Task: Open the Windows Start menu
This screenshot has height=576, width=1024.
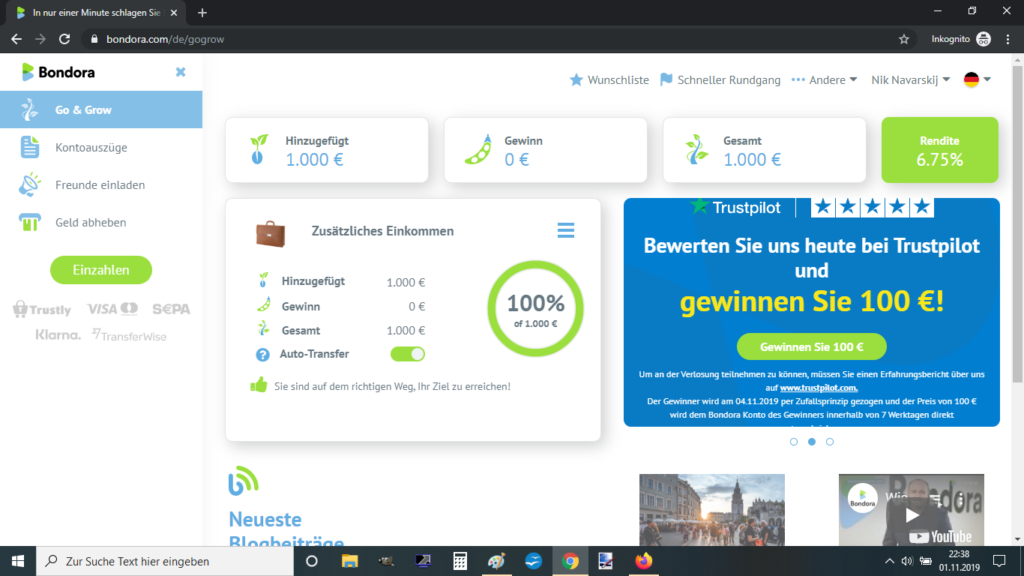Action: pos(18,561)
